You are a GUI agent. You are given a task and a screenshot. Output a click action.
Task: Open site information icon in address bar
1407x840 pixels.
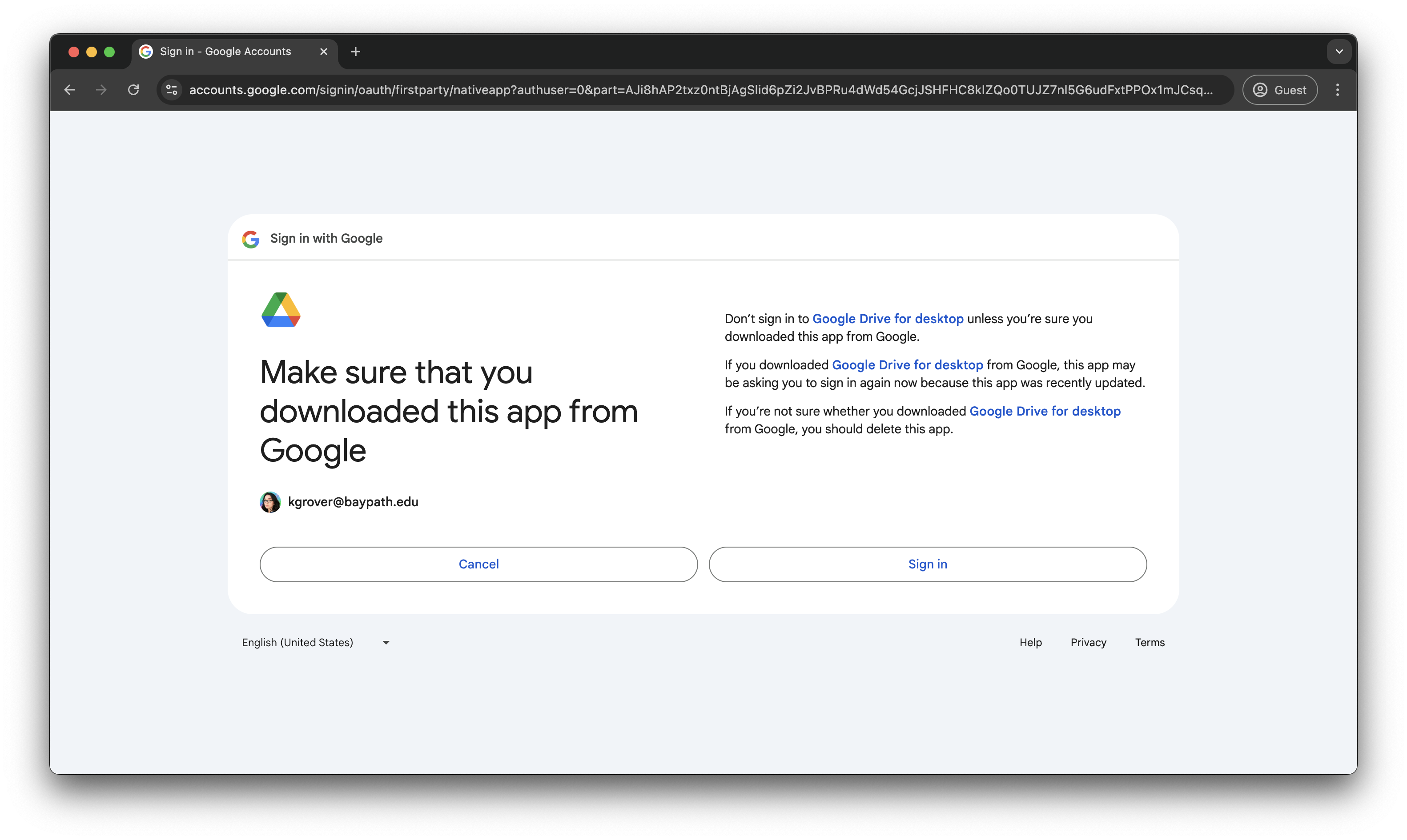(x=172, y=90)
